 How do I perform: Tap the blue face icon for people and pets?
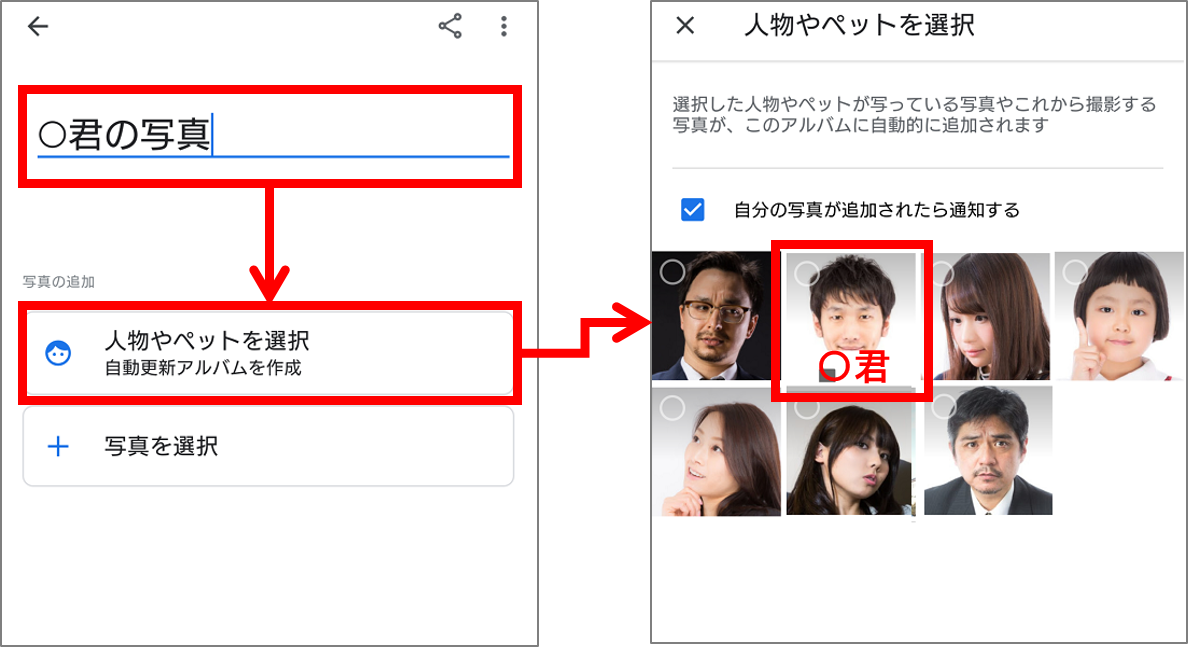[58, 353]
